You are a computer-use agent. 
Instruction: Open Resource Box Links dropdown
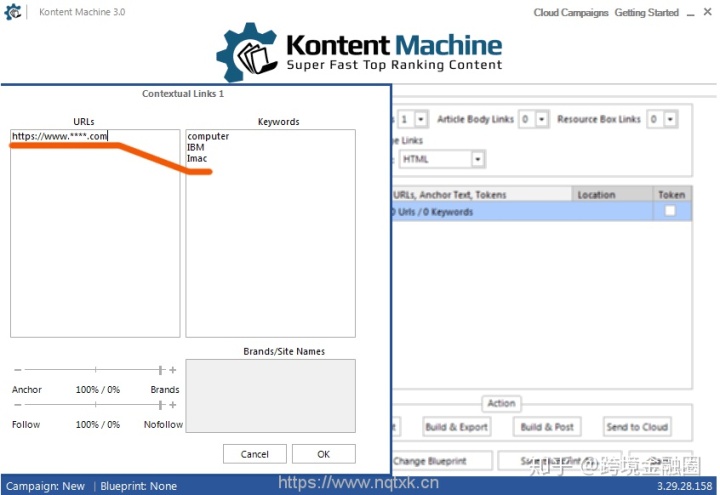pos(670,119)
